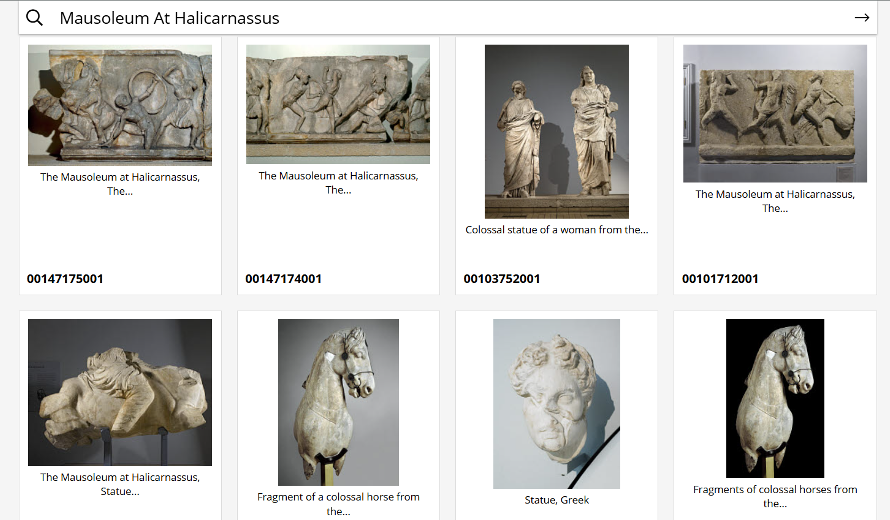The image size is (890, 520).
Task: Open the relief image above ID 00101712001
Action: tap(775, 113)
